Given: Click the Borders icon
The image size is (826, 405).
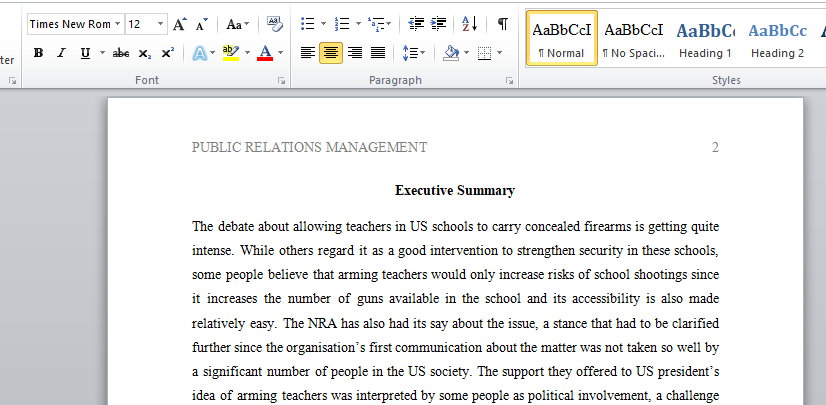Looking at the screenshot, I should tap(484, 53).
